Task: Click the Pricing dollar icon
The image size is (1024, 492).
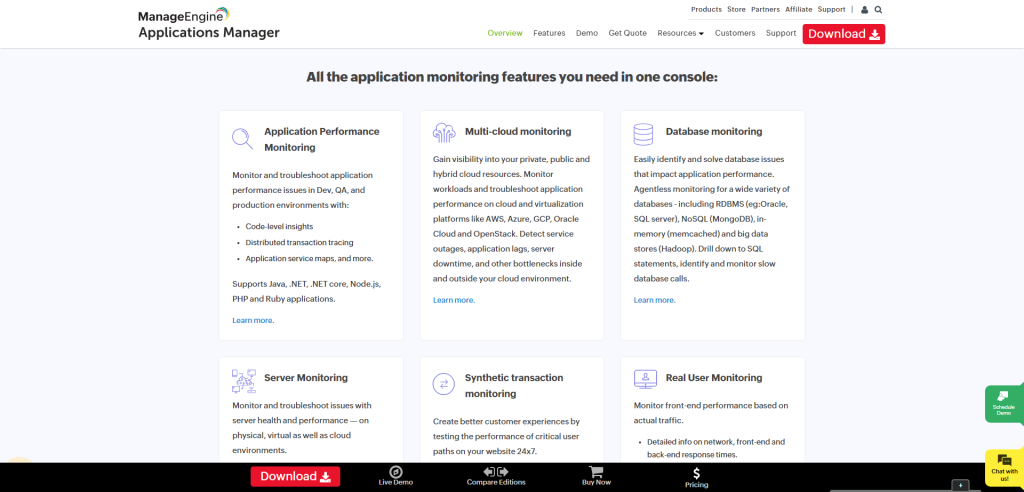Action: pyautogui.click(x=697, y=473)
